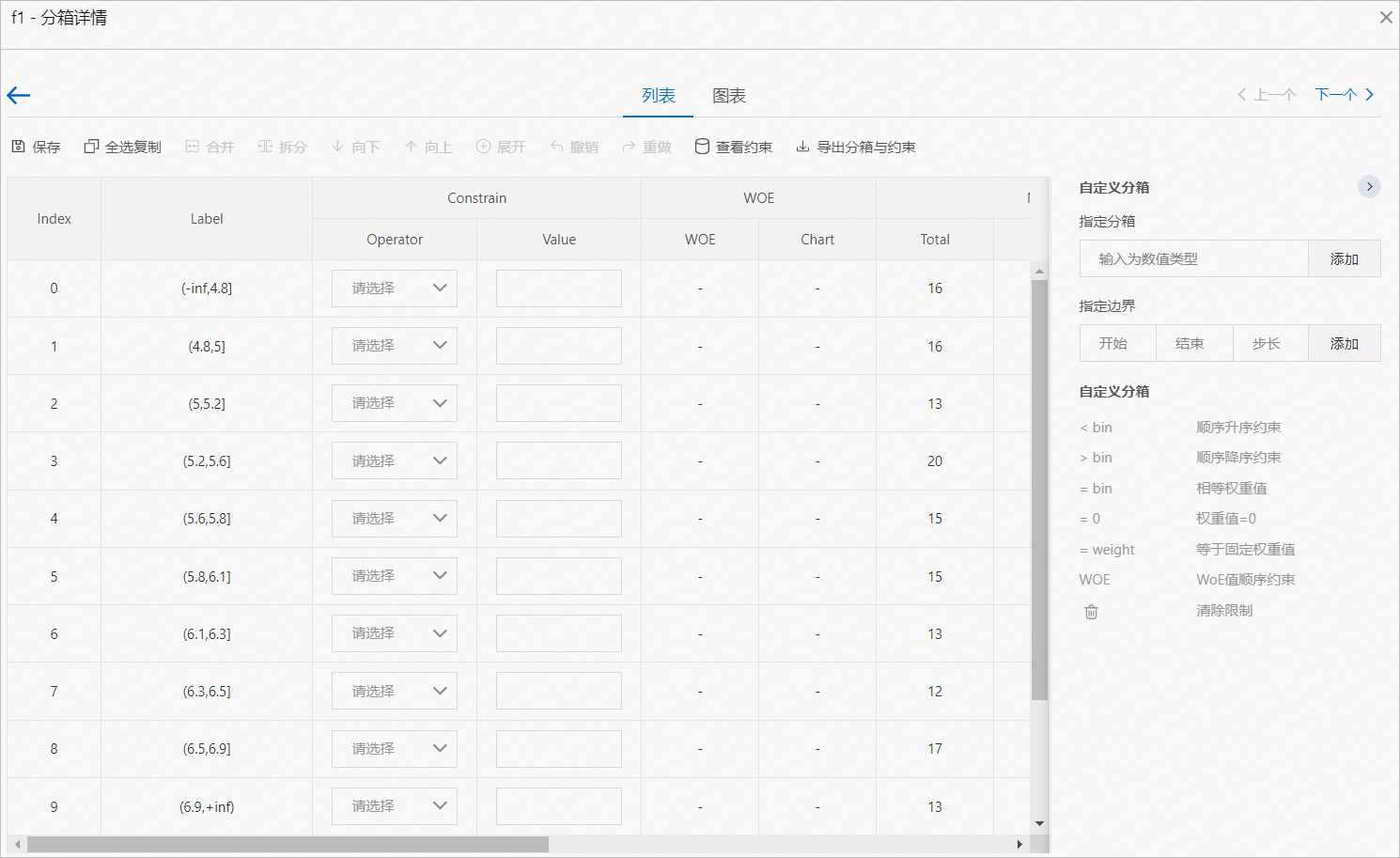Click the Index column header
The image size is (1400, 858).
tap(54, 219)
